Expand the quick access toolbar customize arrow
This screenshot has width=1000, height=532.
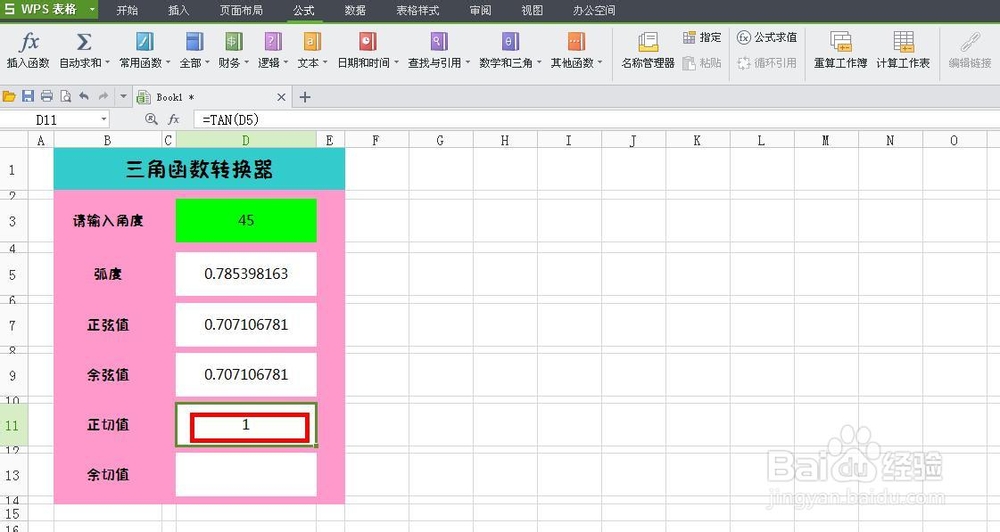(123, 97)
